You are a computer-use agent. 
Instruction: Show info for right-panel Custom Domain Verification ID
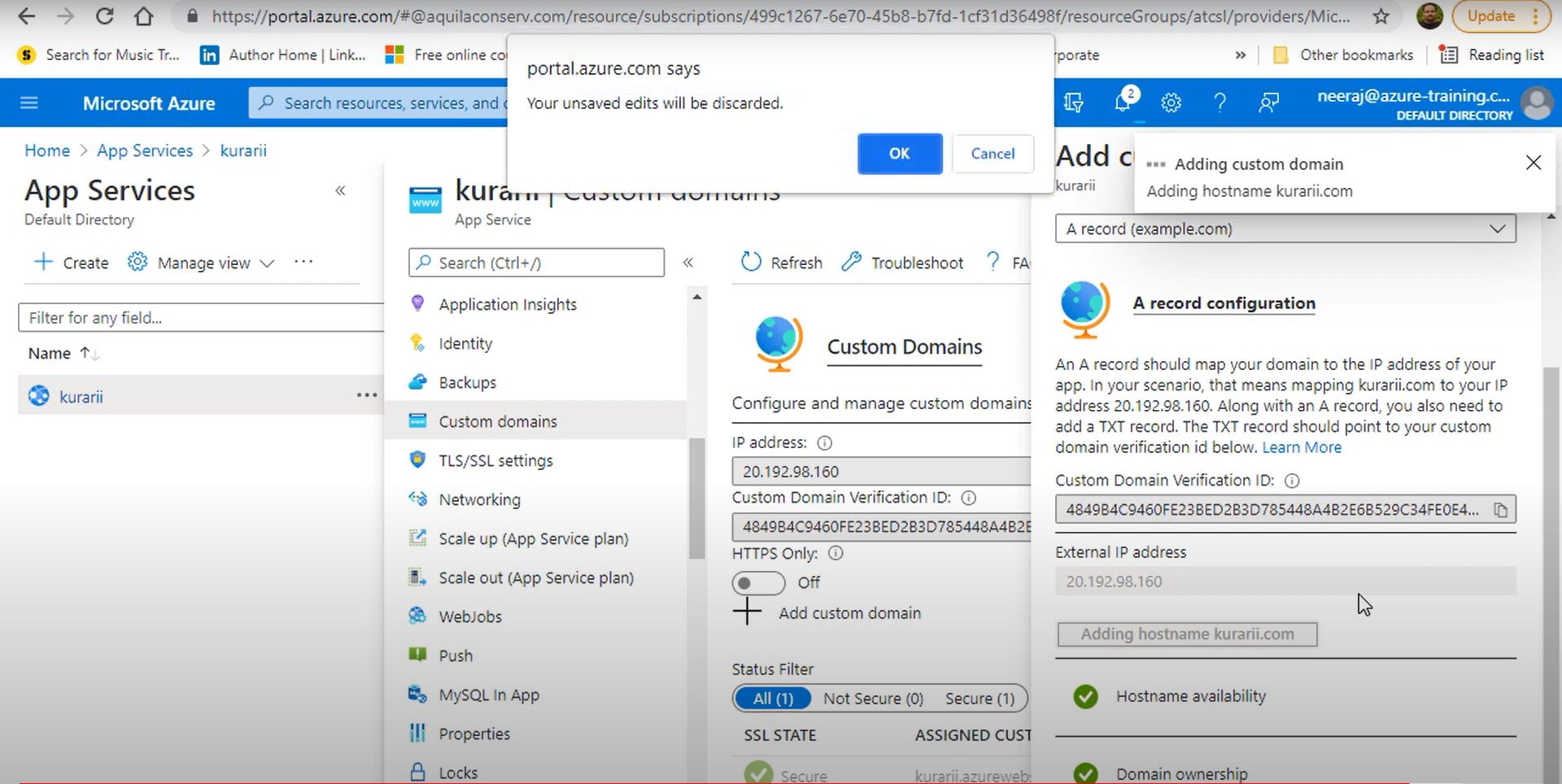click(1292, 481)
